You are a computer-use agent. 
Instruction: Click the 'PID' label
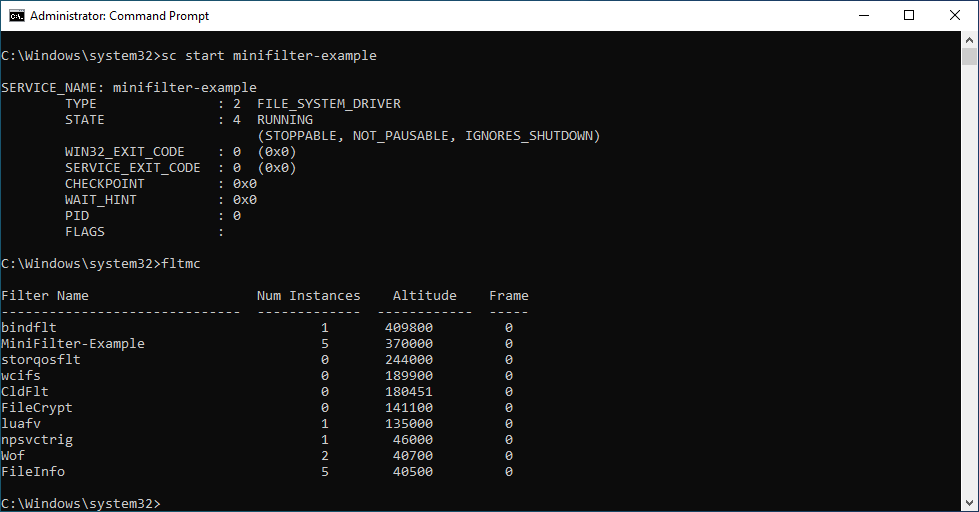point(77,215)
